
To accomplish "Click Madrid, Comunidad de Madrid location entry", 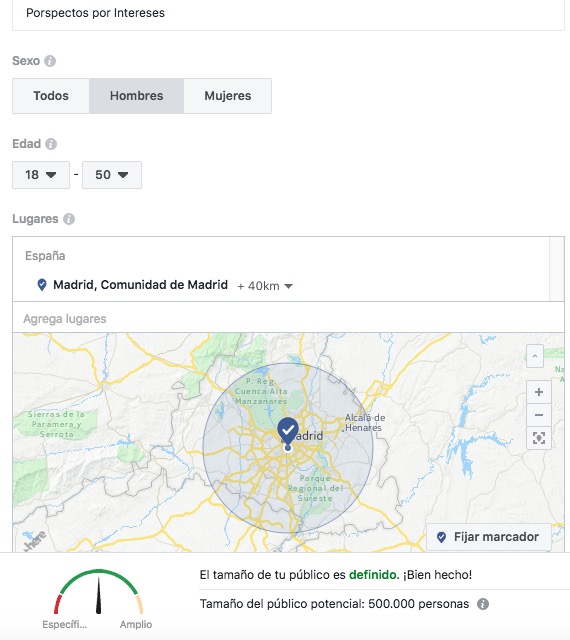I will pos(140,284).
